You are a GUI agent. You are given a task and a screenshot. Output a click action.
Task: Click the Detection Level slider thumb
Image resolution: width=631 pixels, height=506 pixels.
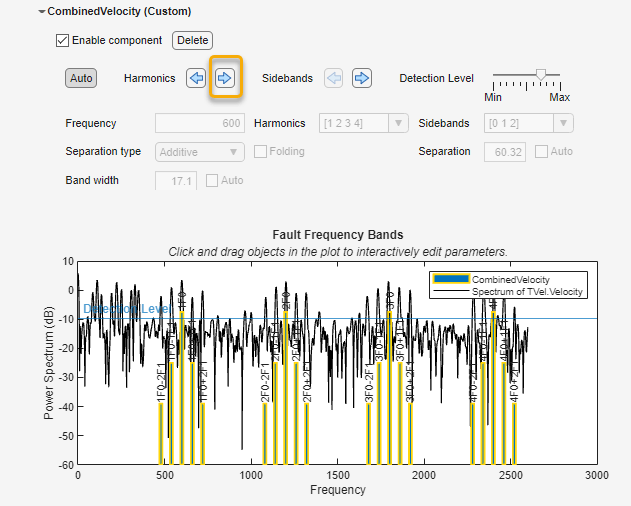click(x=541, y=74)
